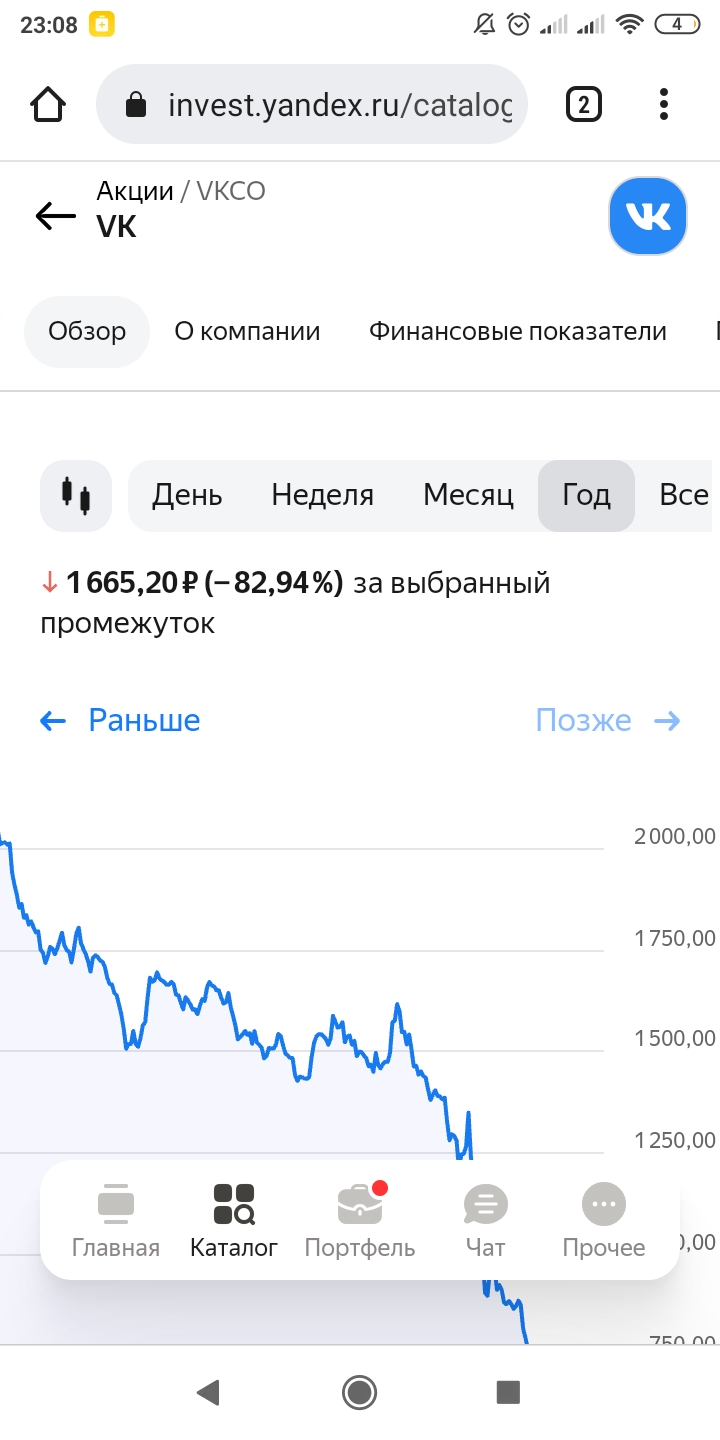
Task: Select the Год time range
Action: pyautogui.click(x=586, y=495)
